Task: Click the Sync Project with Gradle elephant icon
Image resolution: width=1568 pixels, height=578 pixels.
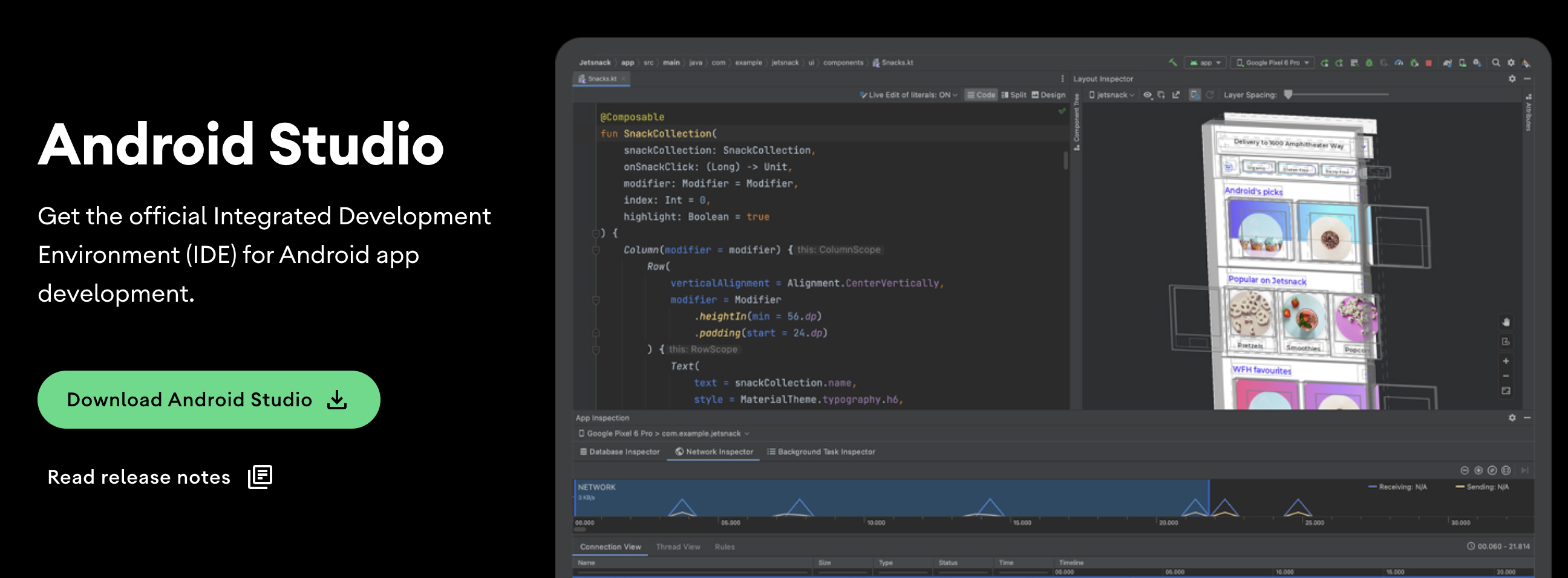Action: pyautogui.click(x=1448, y=63)
